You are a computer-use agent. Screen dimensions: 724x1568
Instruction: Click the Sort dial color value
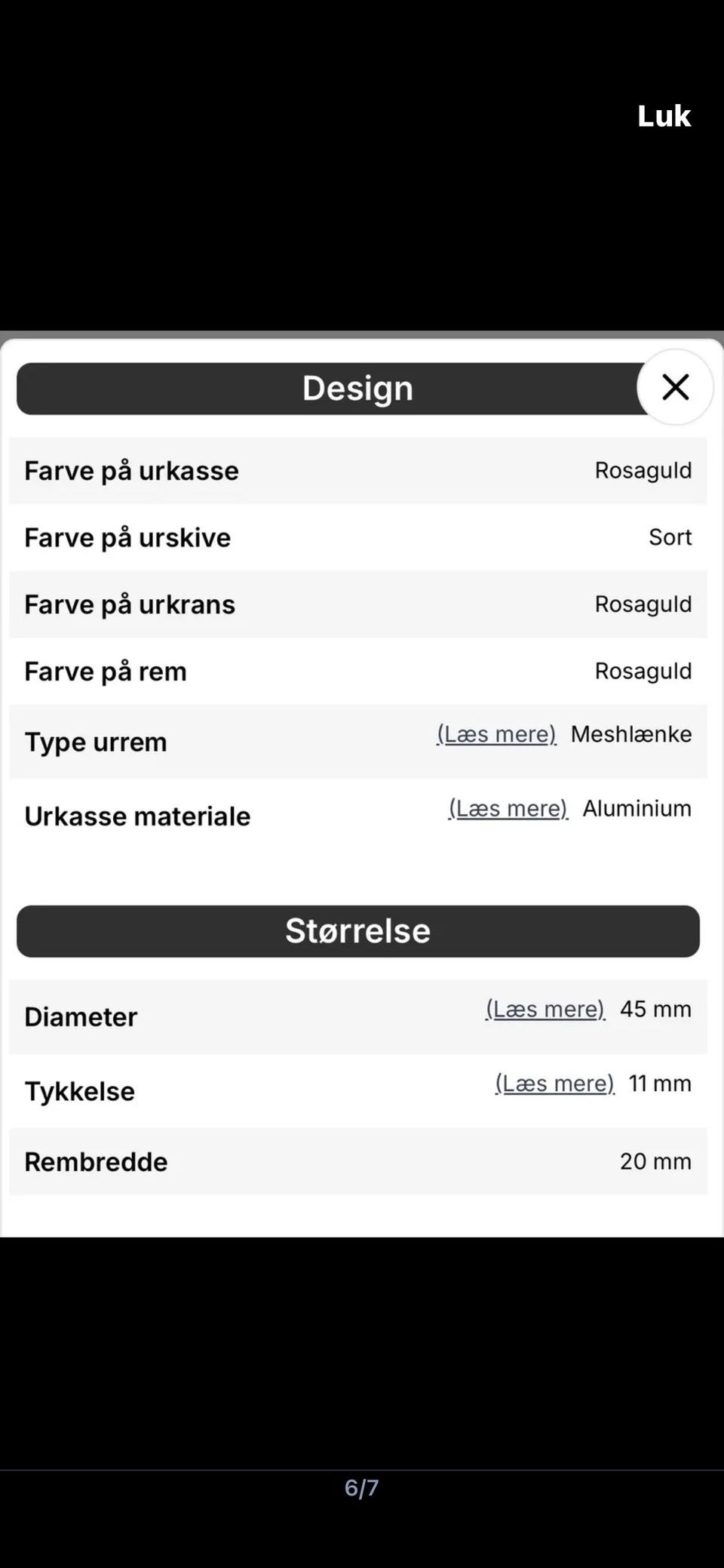pos(670,537)
